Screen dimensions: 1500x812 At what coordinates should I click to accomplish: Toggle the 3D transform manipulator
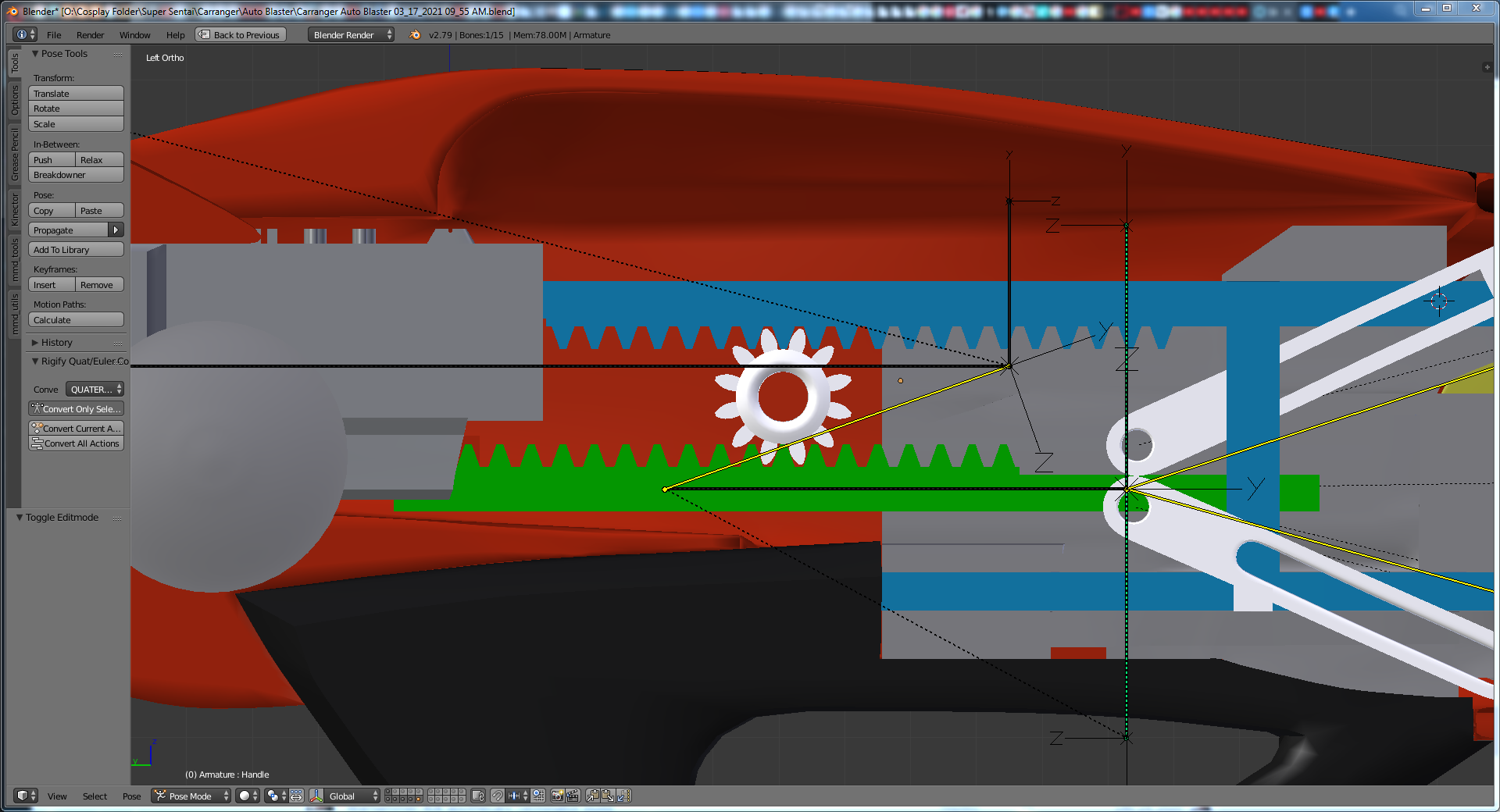[x=316, y=796]
